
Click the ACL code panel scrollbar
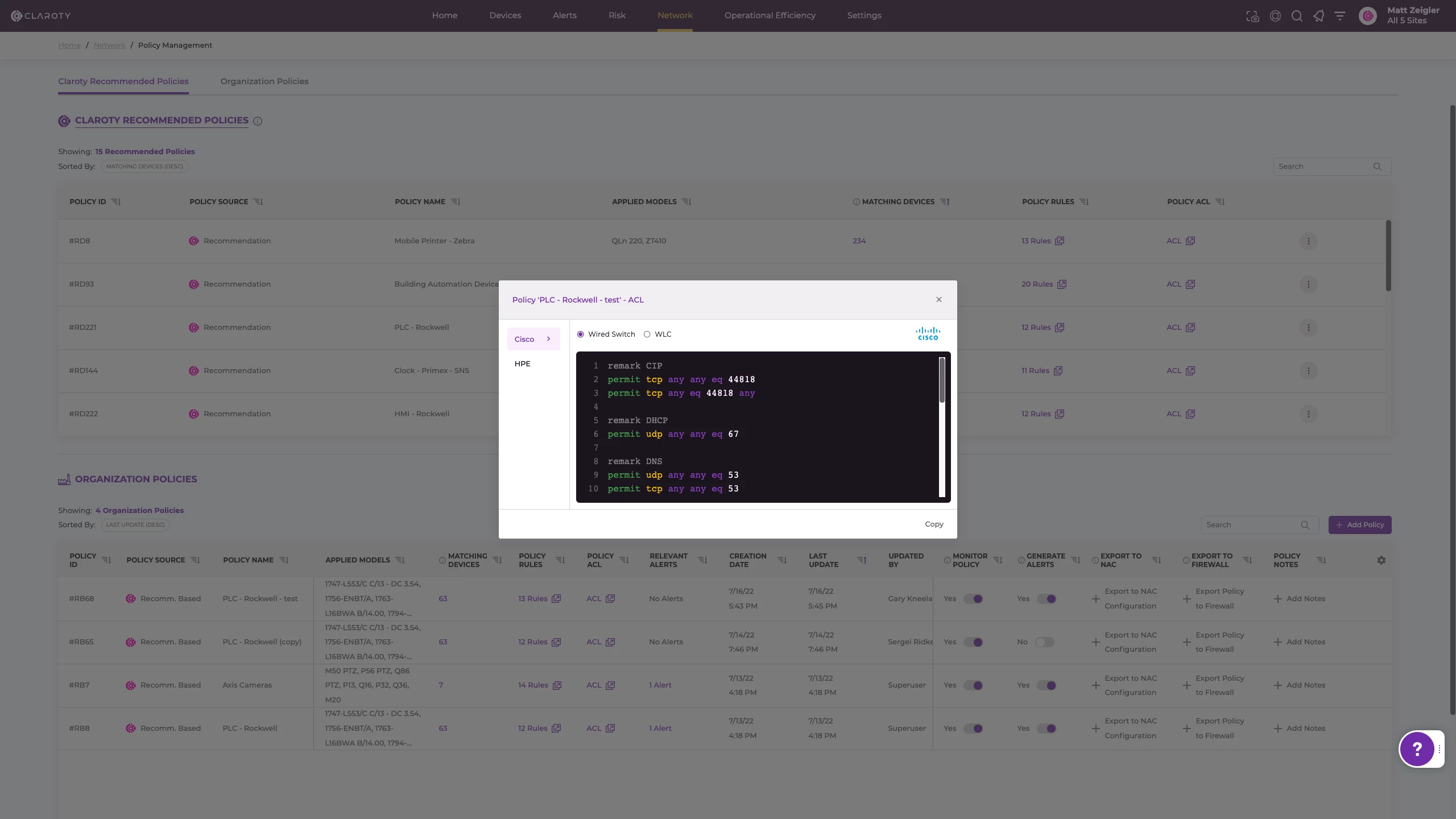942,380
